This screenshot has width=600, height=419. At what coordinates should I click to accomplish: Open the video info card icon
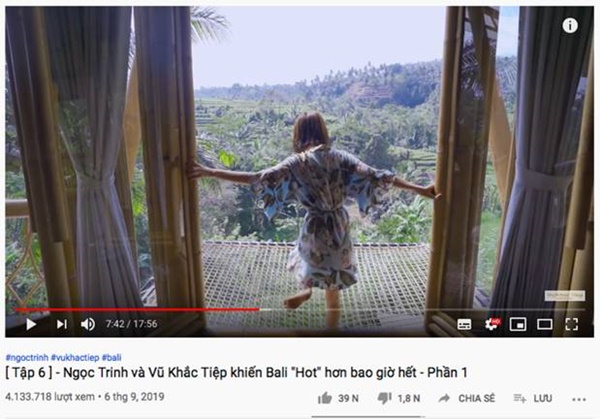click(x=570, y=26)
